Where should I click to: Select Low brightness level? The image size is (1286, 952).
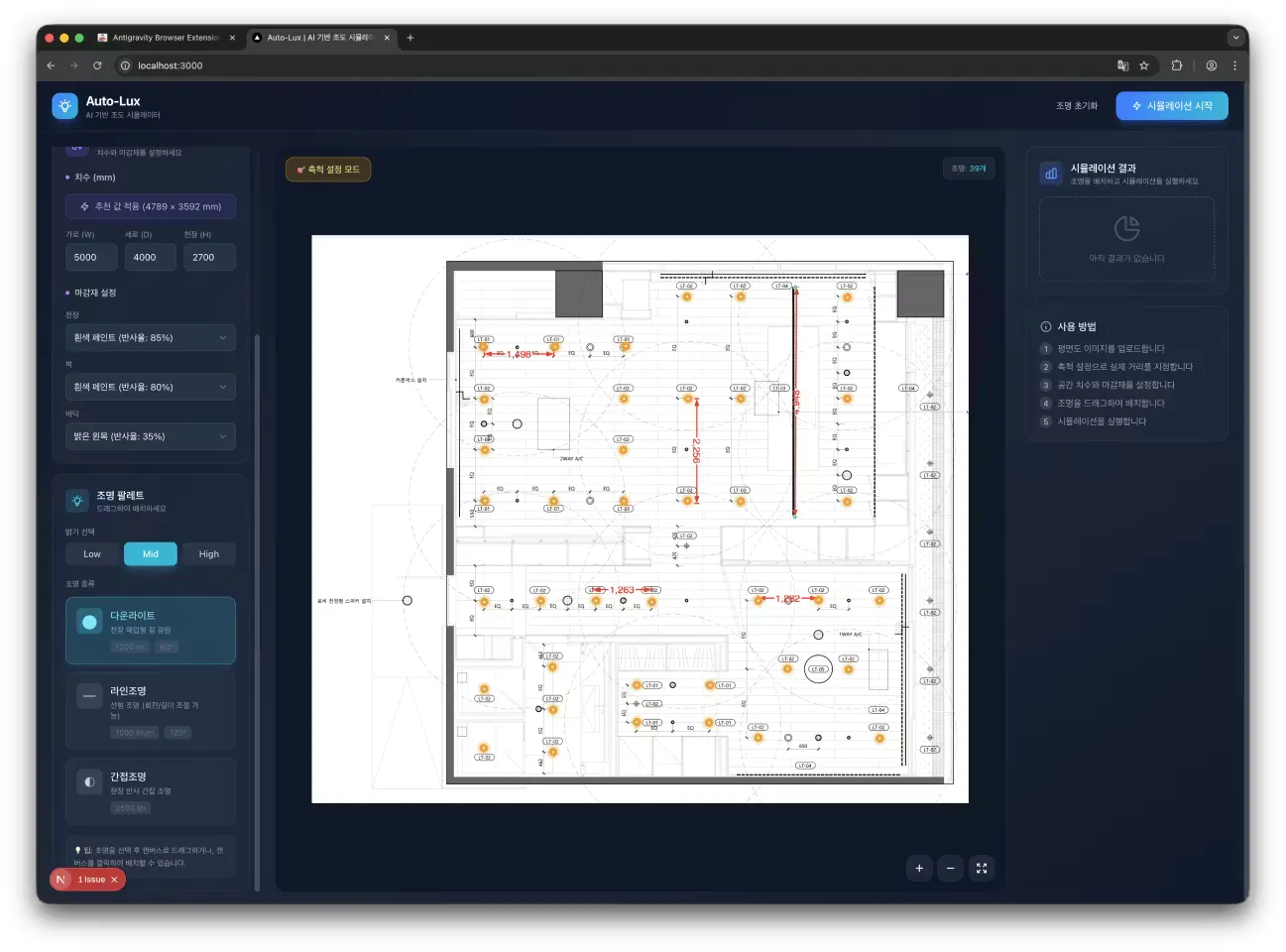(x=92, y=554)
